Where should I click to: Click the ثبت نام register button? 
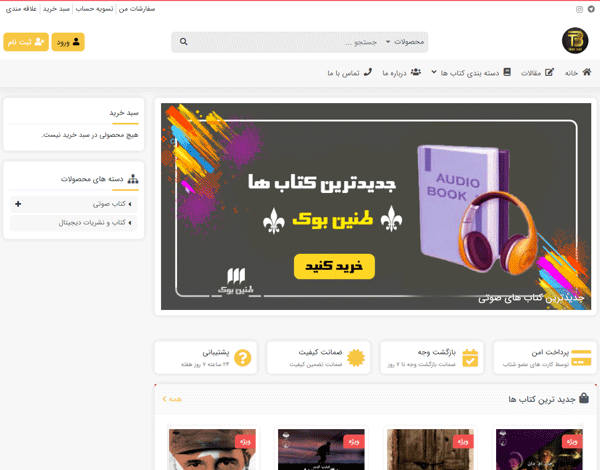coord(26,42)
